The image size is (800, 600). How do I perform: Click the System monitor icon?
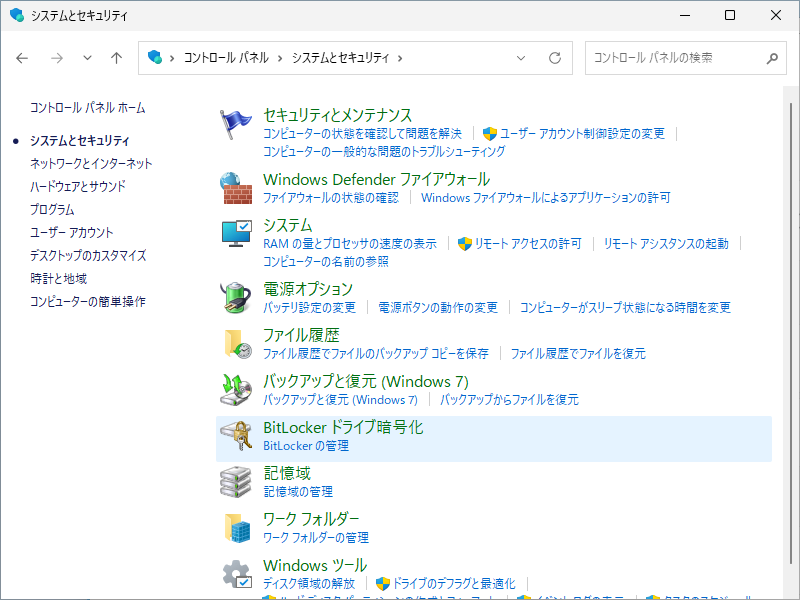(x=236, y=234)
